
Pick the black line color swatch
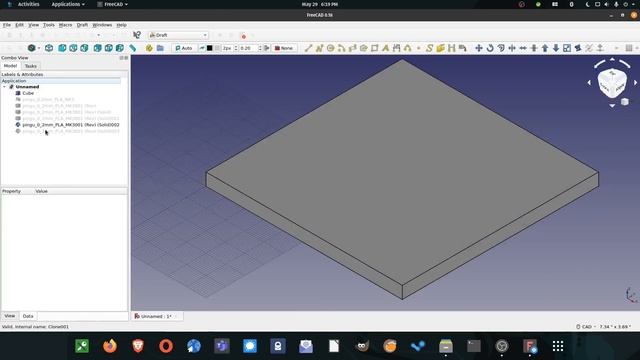[x=210, y=48]
